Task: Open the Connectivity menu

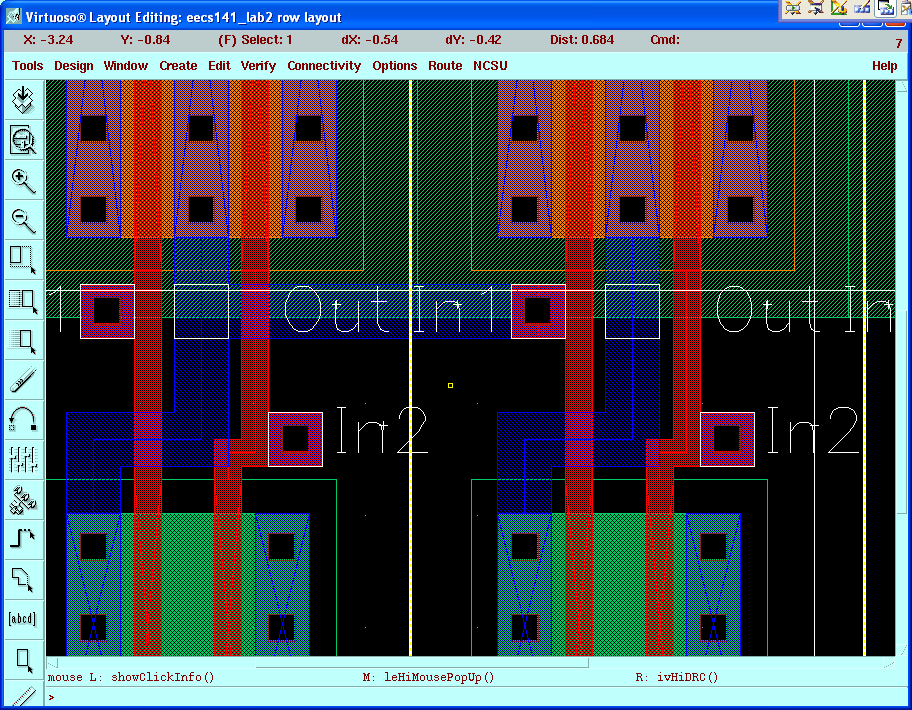Action: (324, 66)
